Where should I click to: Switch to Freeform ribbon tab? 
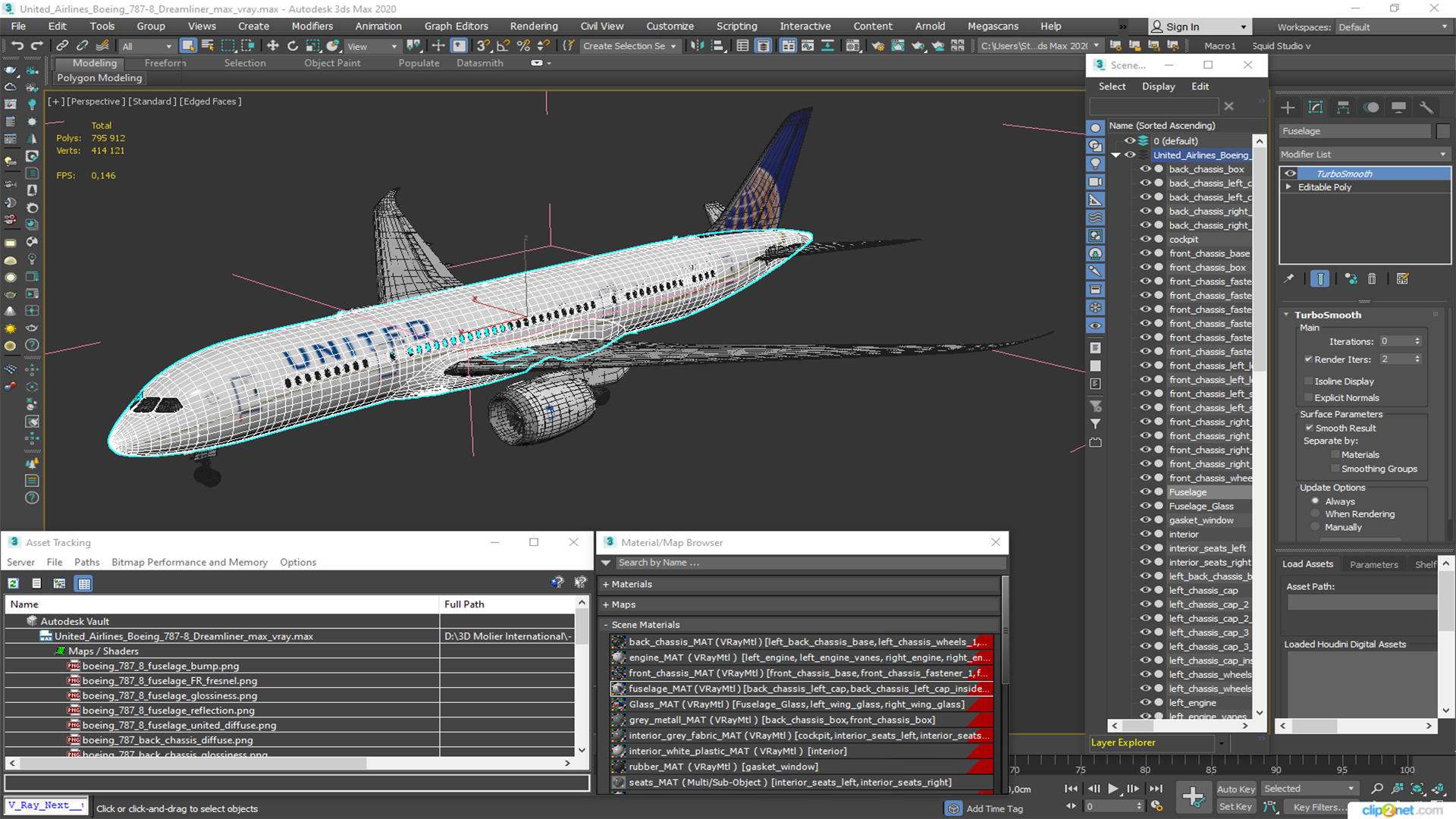point(165,63)
